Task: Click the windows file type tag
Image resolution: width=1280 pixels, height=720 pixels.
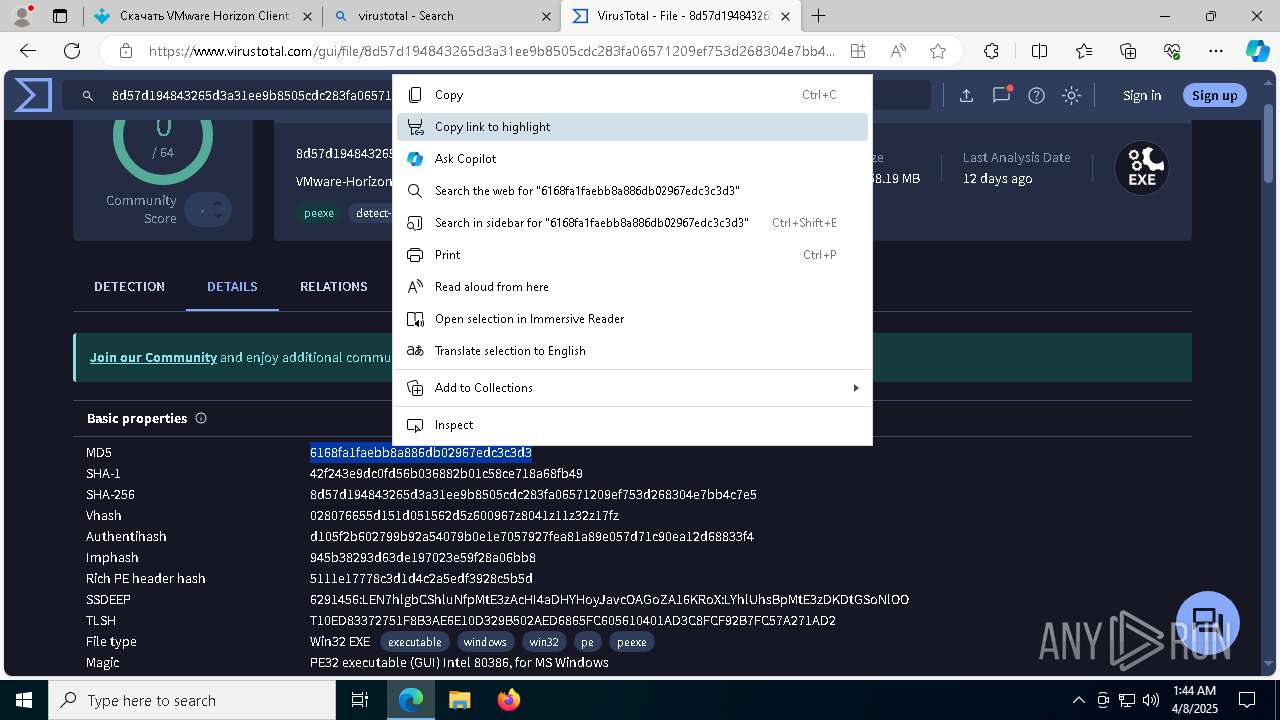Action: pos(485,642)
